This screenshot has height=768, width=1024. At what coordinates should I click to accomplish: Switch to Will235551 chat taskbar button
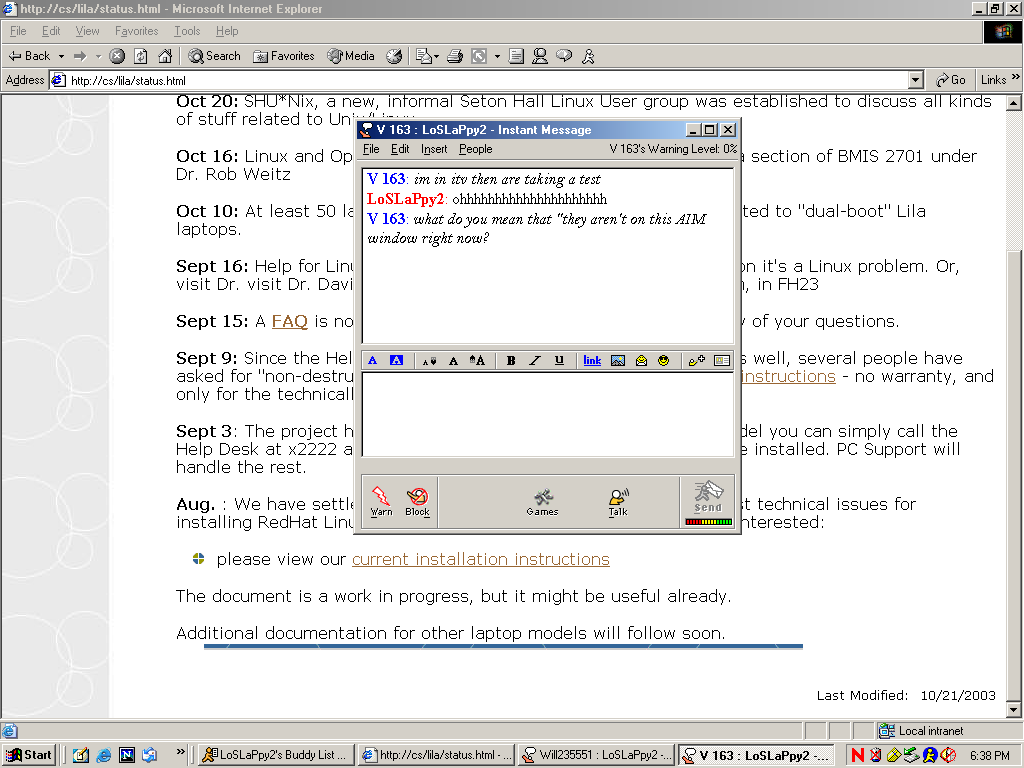point(597,755)
